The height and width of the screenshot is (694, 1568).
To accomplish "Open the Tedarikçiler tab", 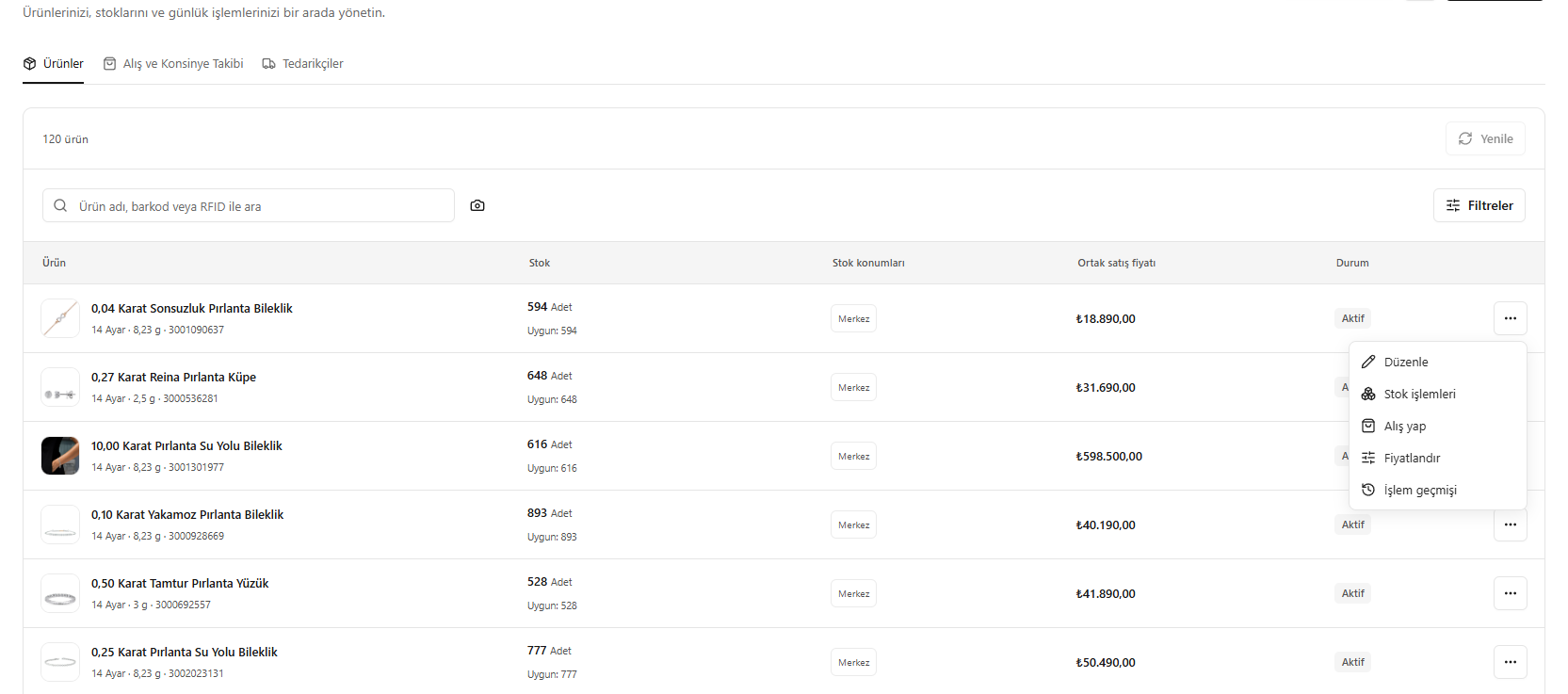I will 302,64.
